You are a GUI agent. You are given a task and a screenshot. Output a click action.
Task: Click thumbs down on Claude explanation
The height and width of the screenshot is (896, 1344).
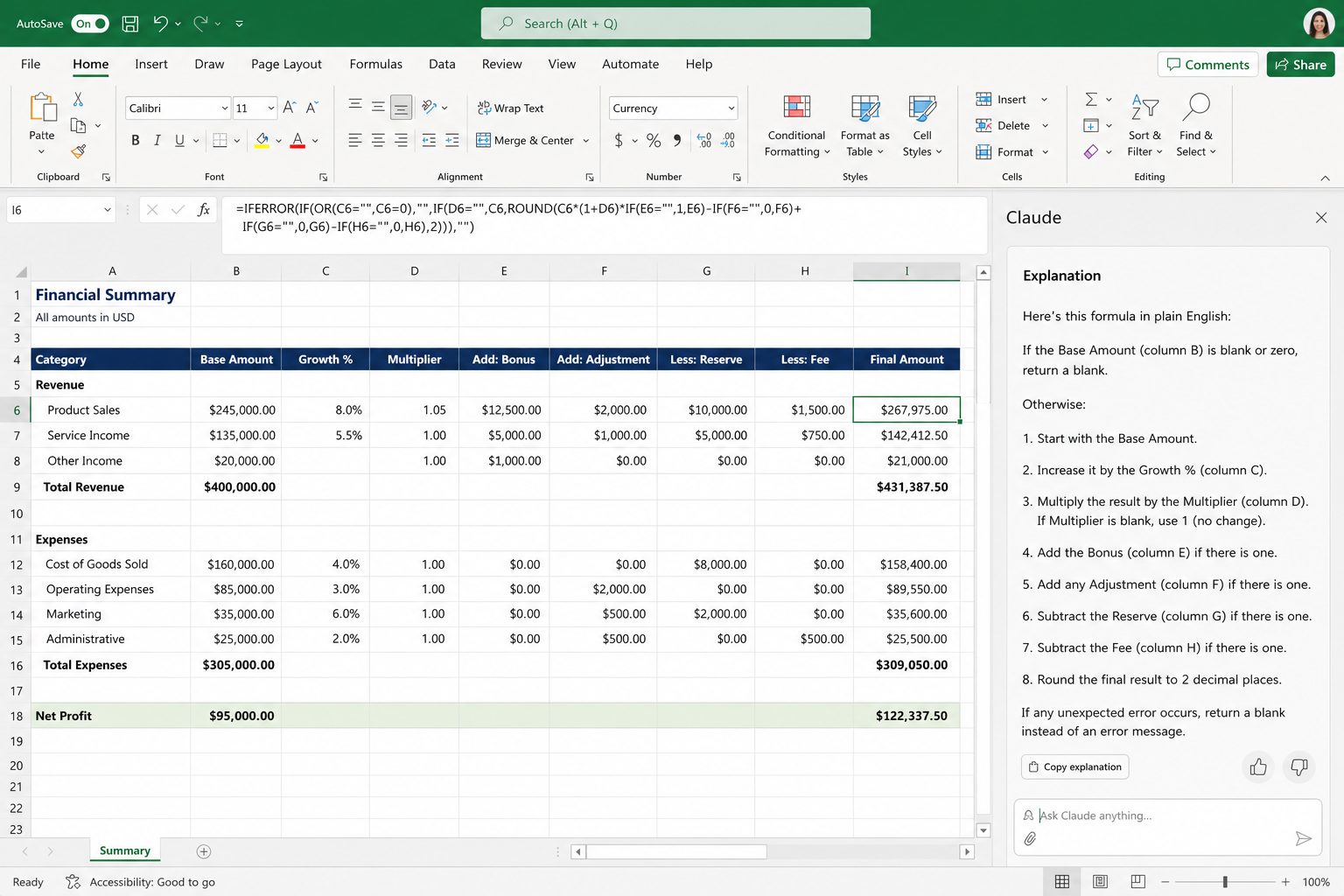1299,767
